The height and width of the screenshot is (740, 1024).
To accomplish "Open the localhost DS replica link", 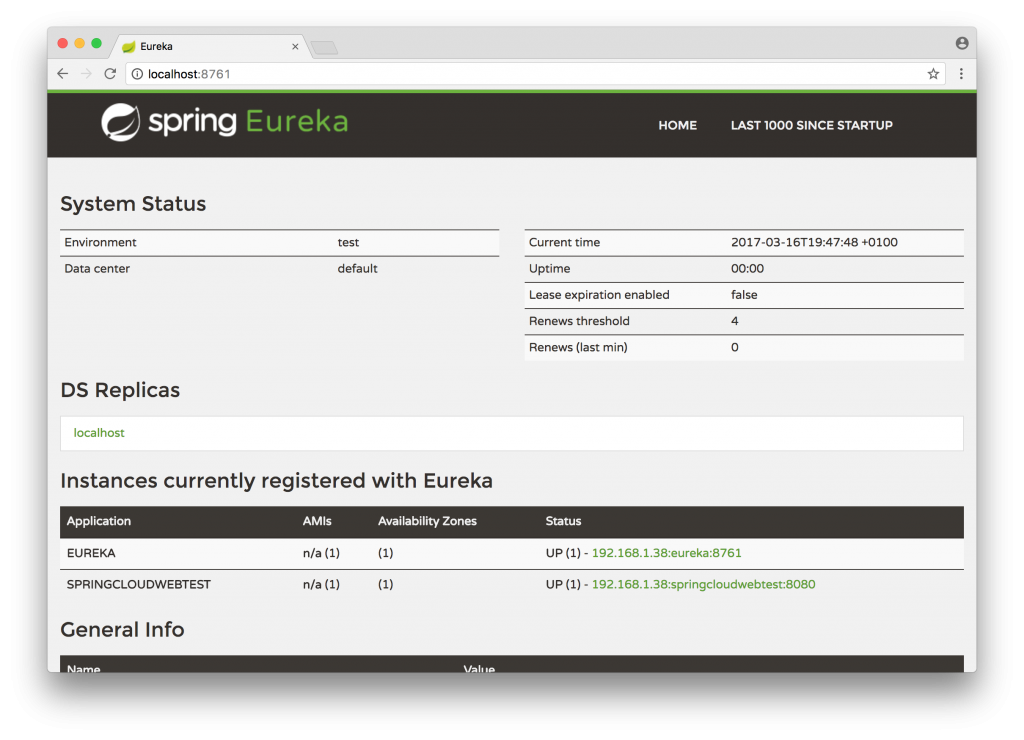I will click(x=99, y=433).
